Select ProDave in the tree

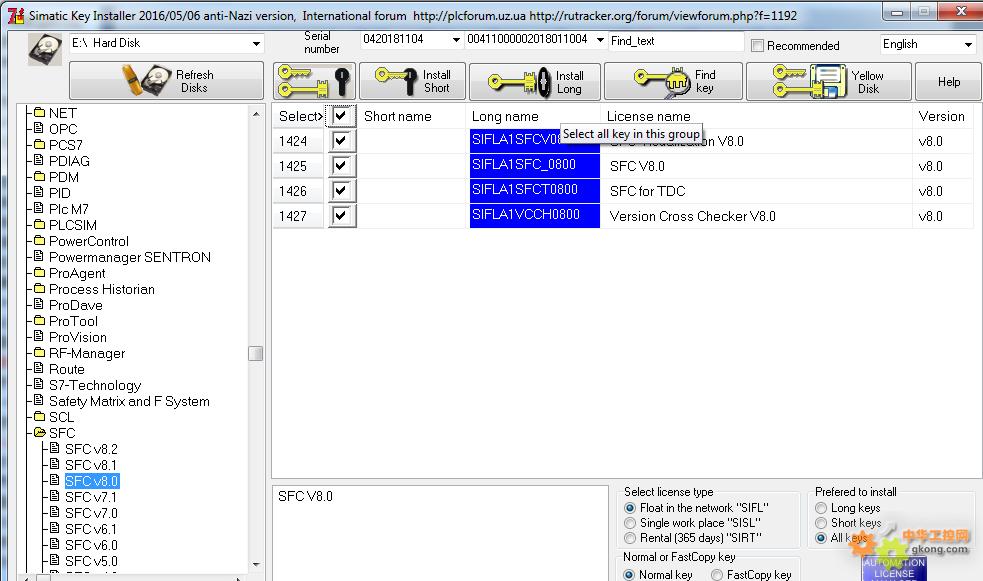coord(76,305)
